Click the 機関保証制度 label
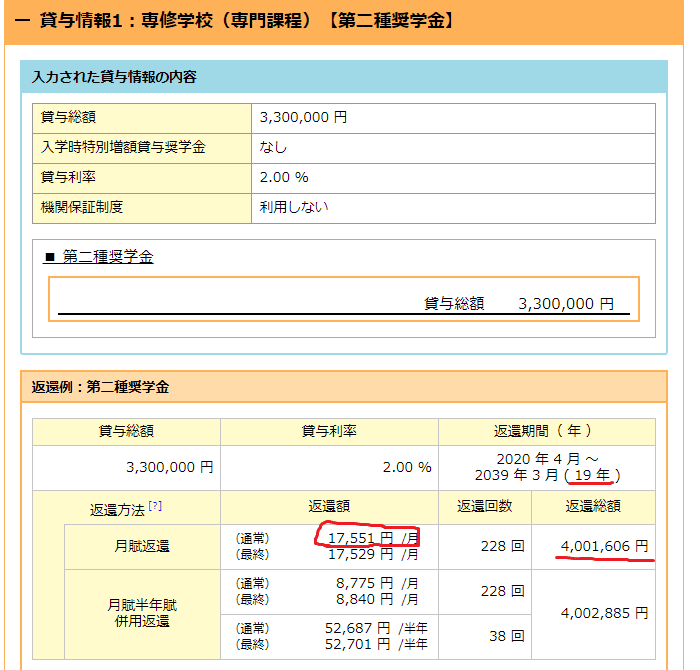 (x=82, y=207)
